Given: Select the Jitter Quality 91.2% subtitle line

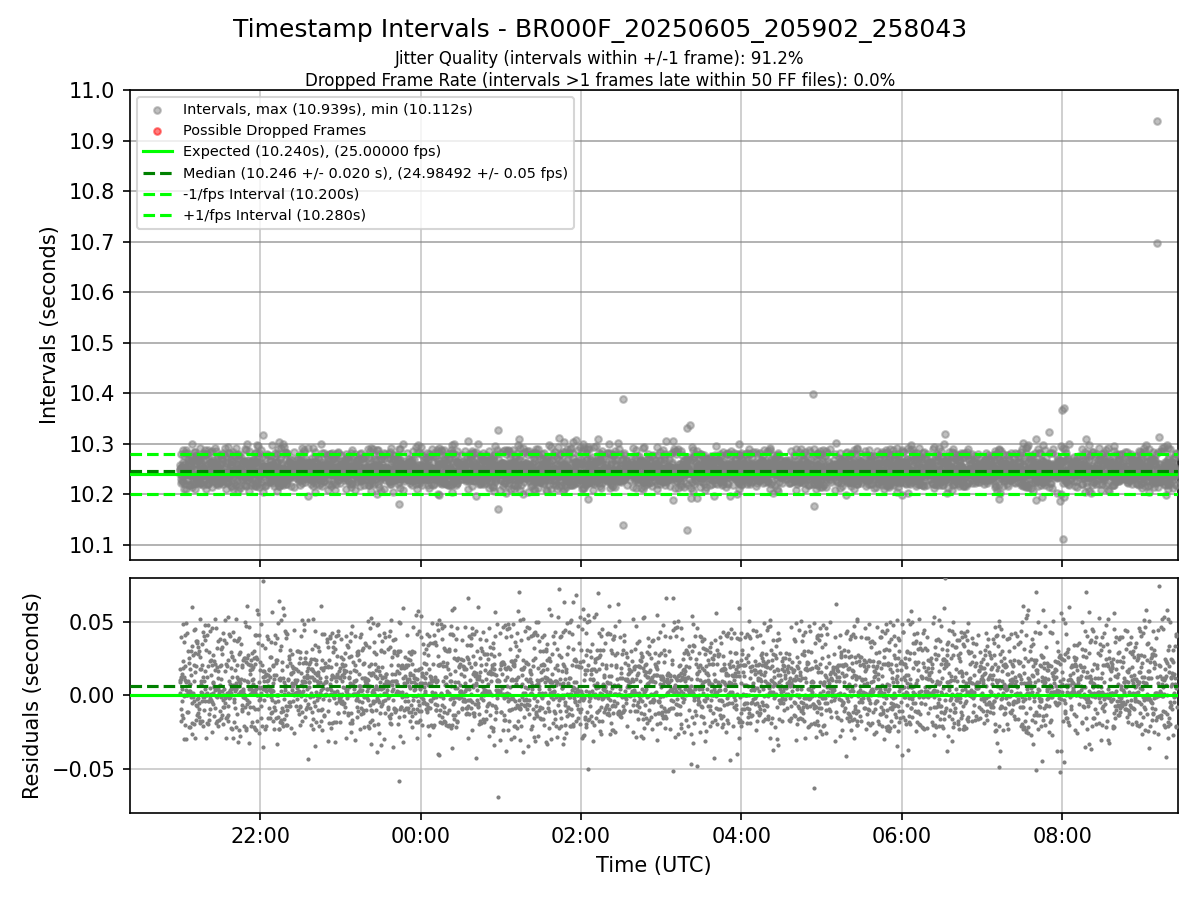Looking at the screenshot, I should 599,59.
